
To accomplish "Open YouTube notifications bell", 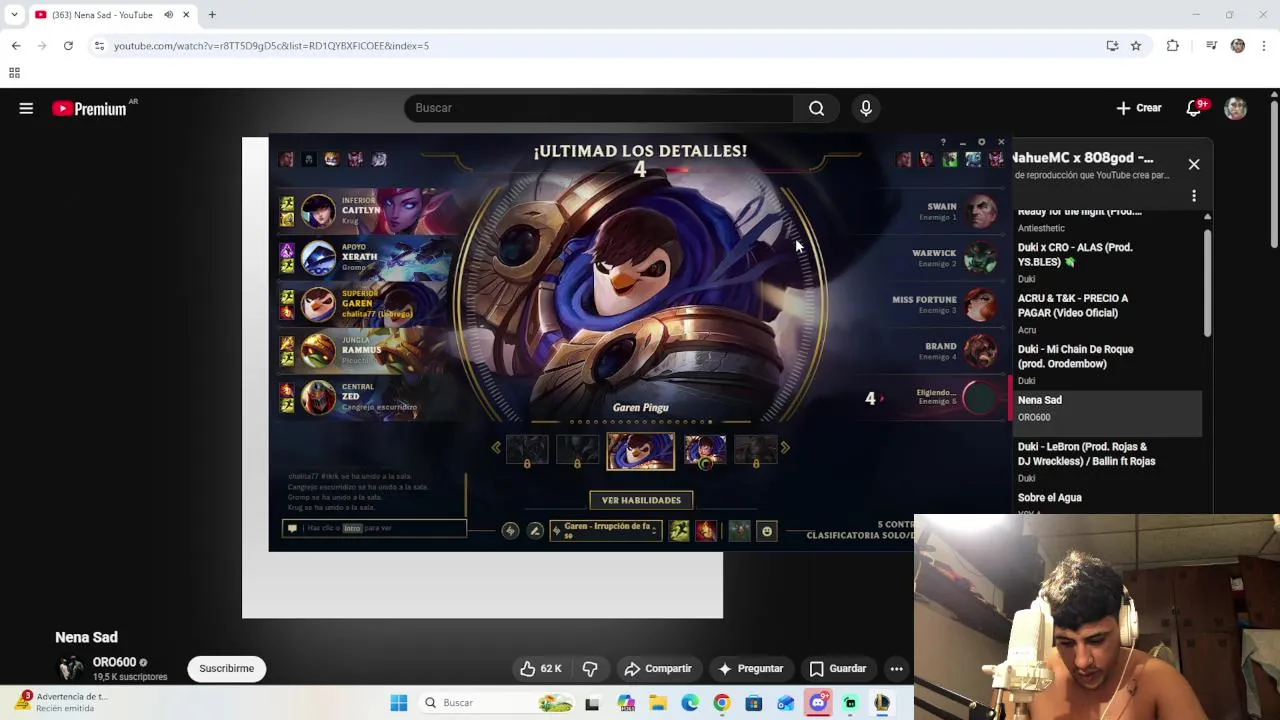I will tap(1194, 108).
